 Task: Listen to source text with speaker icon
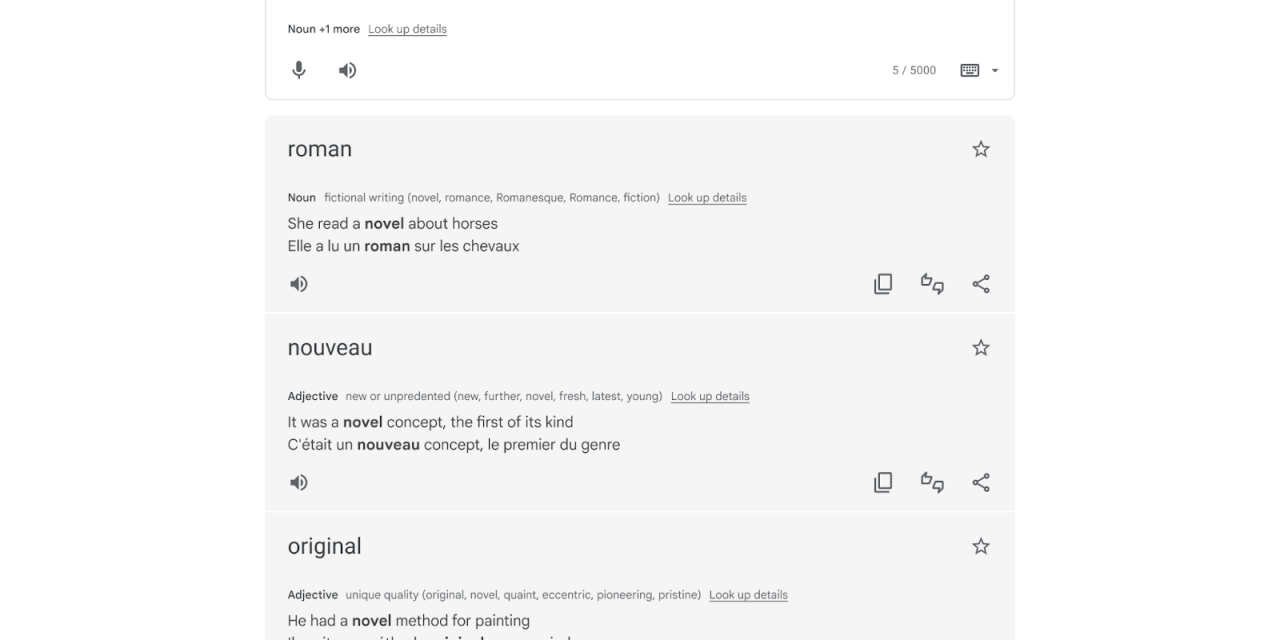tap(347, 70)
